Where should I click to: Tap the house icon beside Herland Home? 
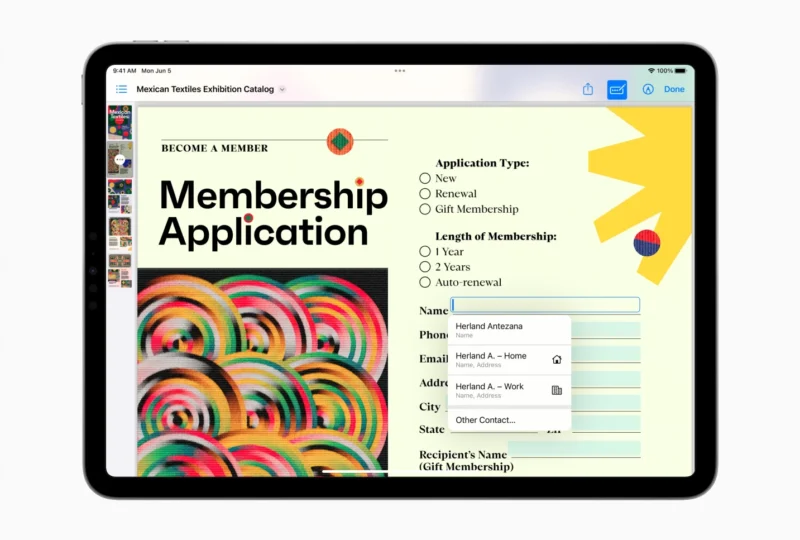pyautogui.click(x=557, y=359)
